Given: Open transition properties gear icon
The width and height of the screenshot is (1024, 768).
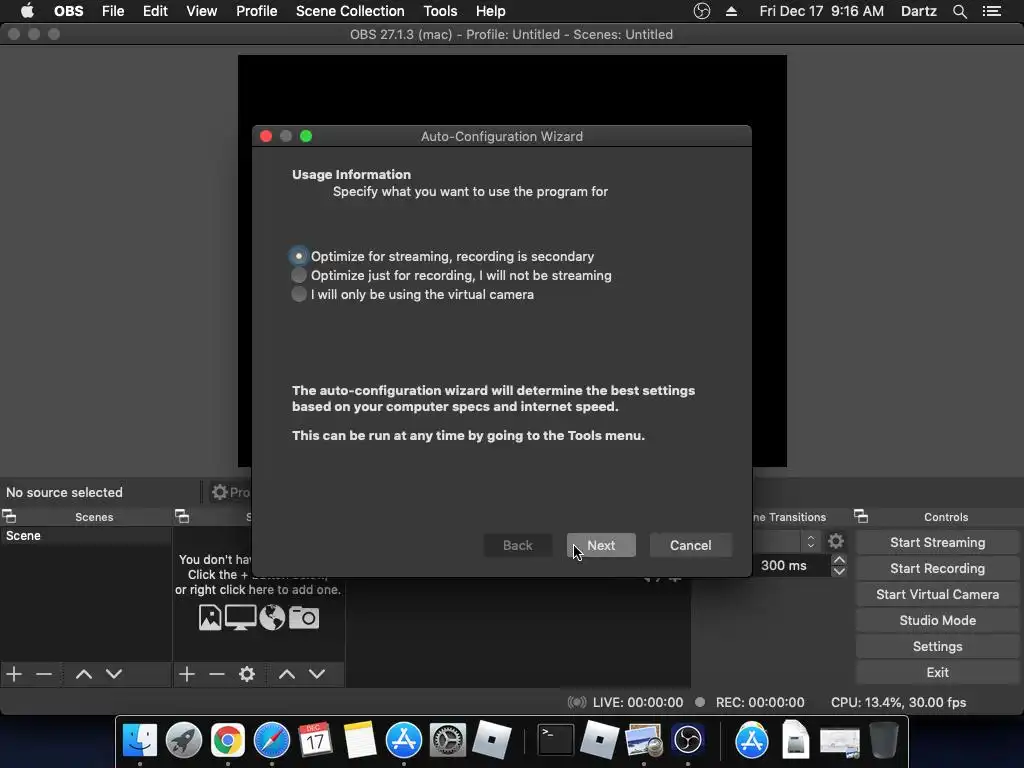Looking at the screenshot, I should click(836, 541).
